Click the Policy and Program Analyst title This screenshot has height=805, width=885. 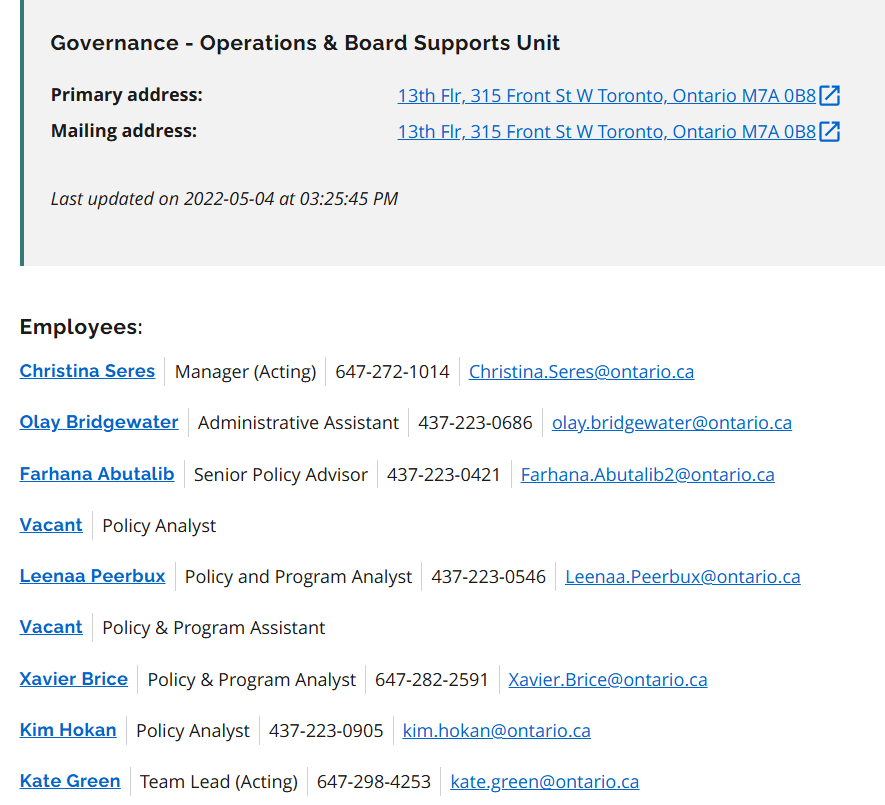299,577
